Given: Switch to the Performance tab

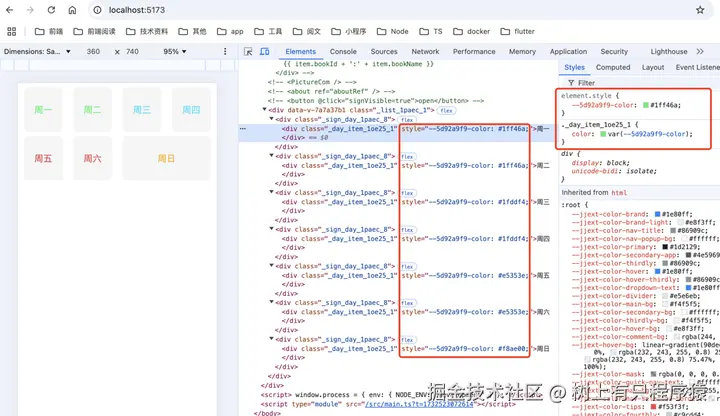Looking at the screenshot, I should 474,51.
